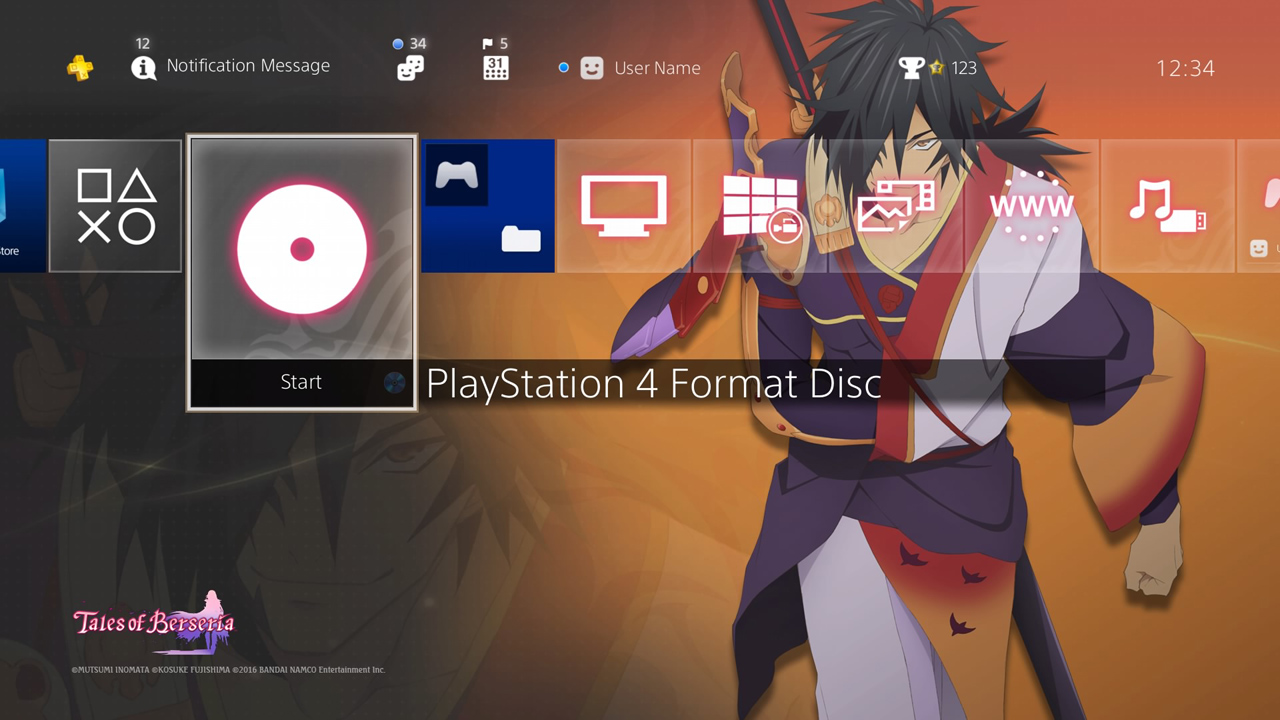Click the clock showing 12:34
The height and width of the screenshot is (720, 1280).
click(x=1185, y=68)
